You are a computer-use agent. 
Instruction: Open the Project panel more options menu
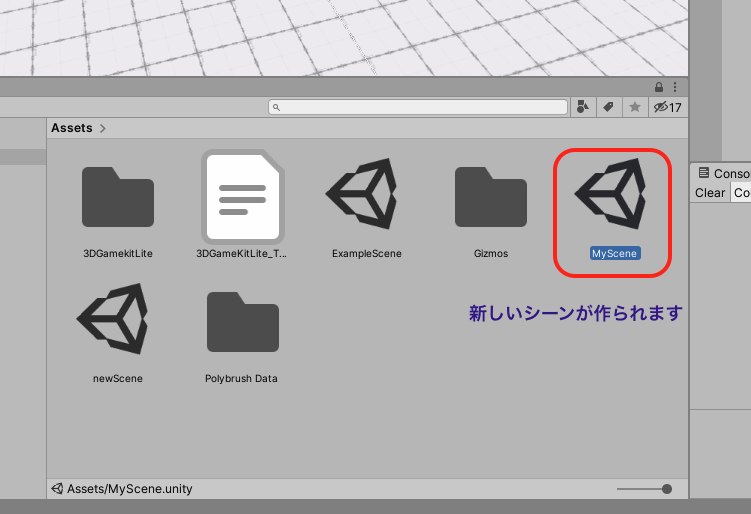pyautogui.click(x=677, y=88)
